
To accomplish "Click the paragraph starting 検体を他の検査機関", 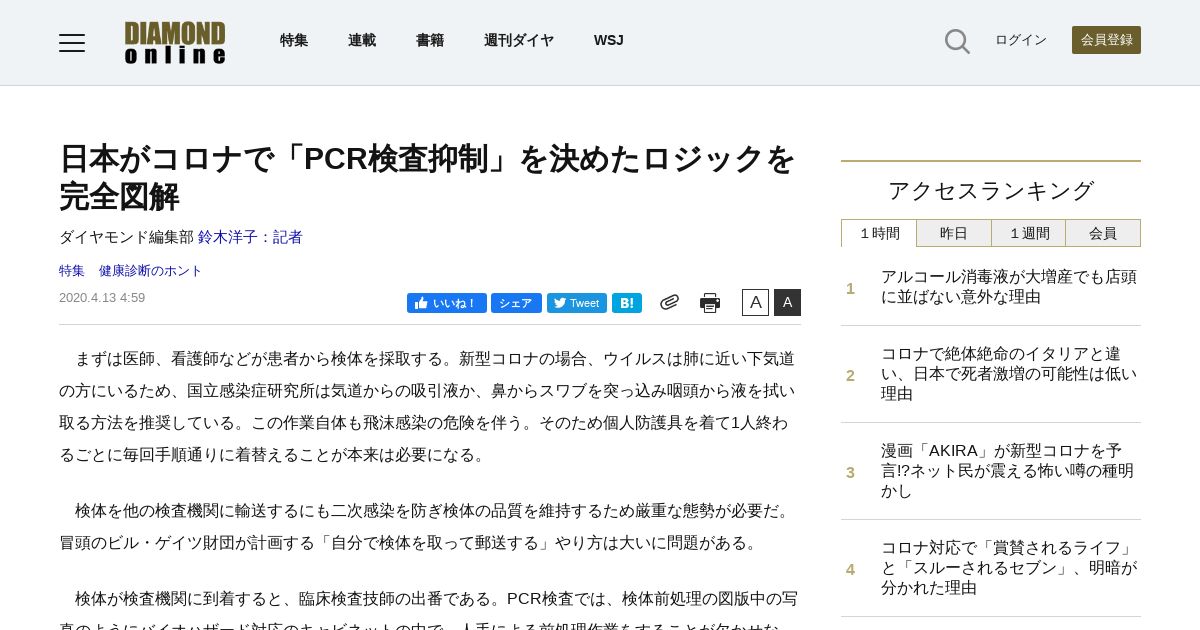I will tap(428, 526).
